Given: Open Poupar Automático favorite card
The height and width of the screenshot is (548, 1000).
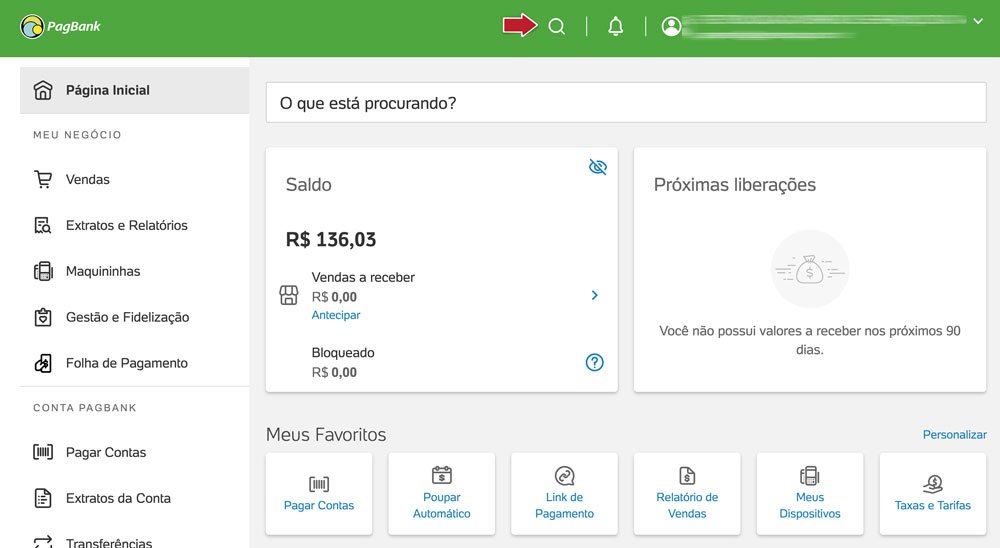Looking at the screenshot, I should 441,494.
